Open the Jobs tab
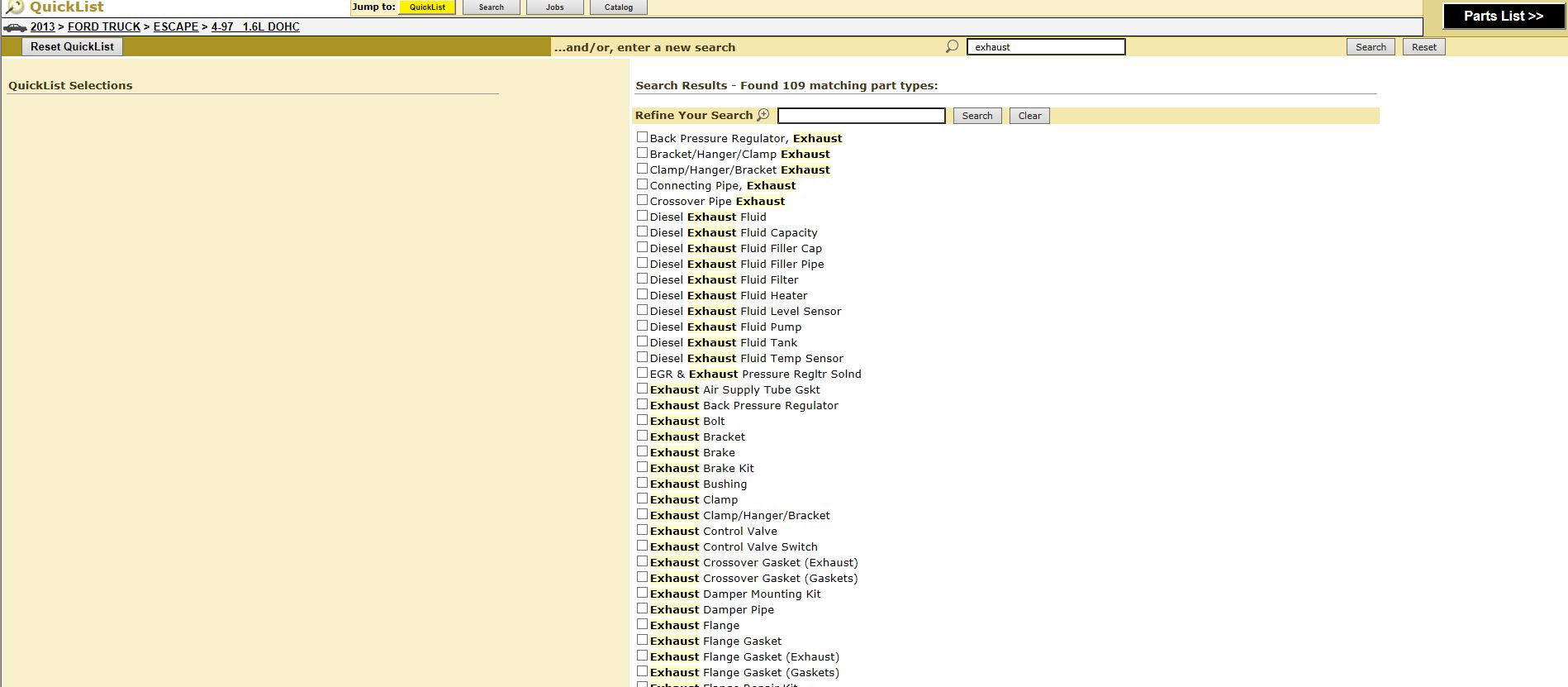The image size is (1568, 687). click(555, 7)
